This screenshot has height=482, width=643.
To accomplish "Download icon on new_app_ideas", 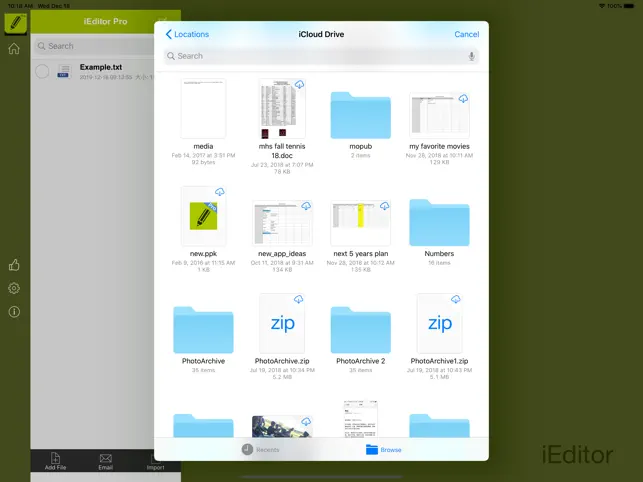I will [306, 206].
